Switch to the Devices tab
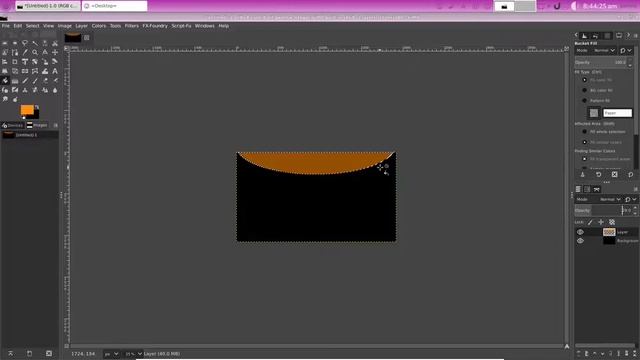 click(13, 125)
